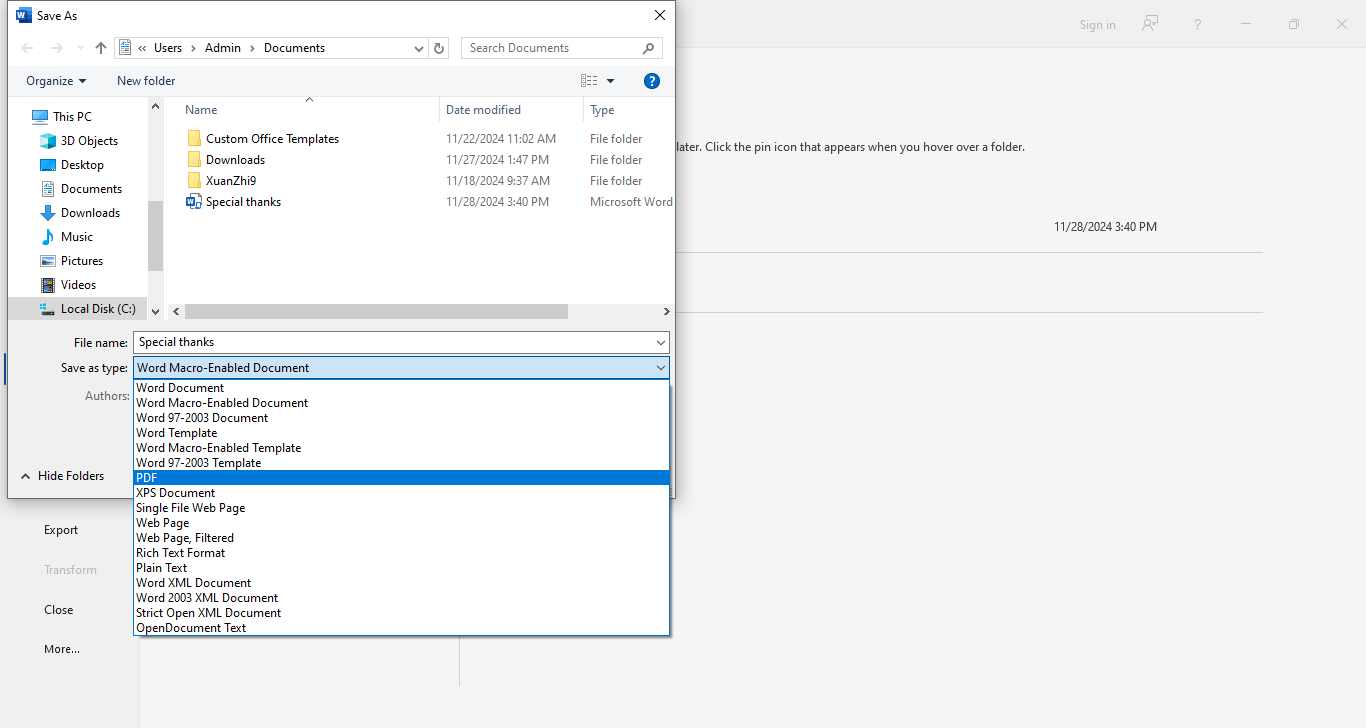Select XPS Document type

pos(401,493)
